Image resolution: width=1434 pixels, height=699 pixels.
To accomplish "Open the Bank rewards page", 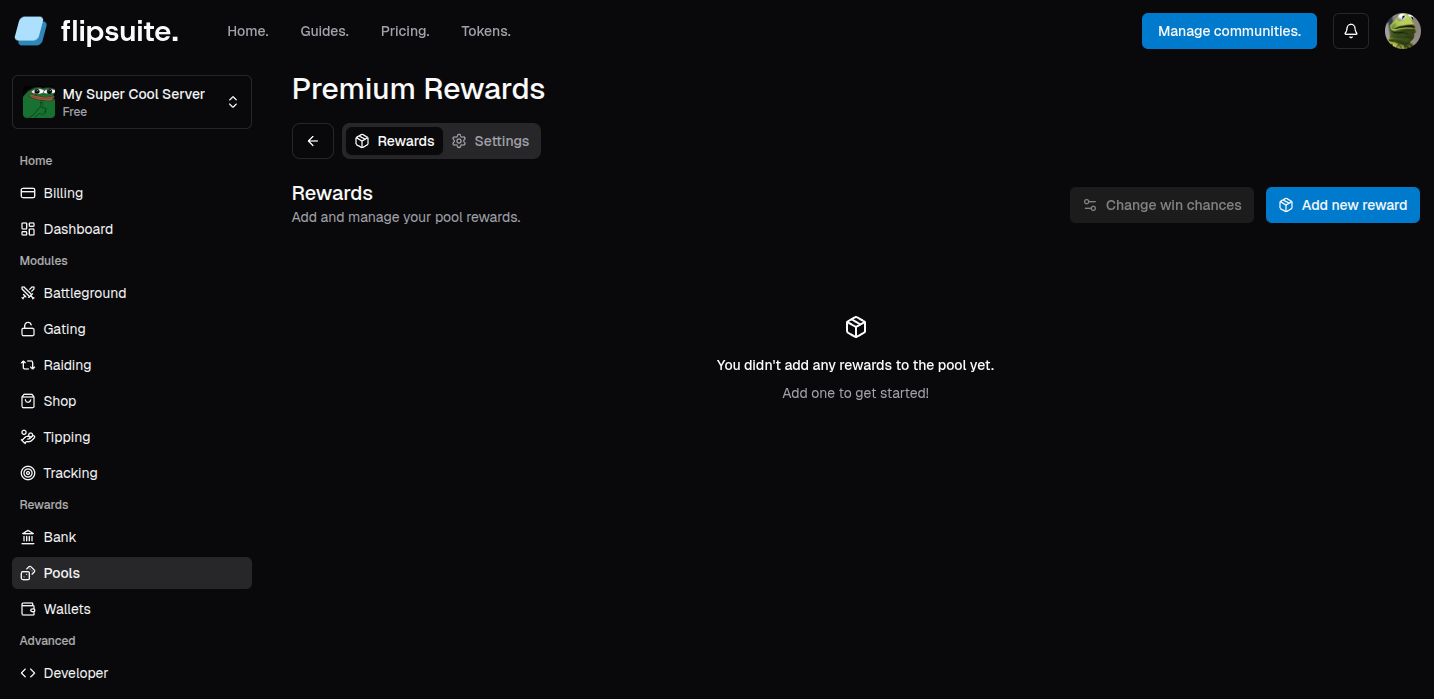I will click(132, 537).
